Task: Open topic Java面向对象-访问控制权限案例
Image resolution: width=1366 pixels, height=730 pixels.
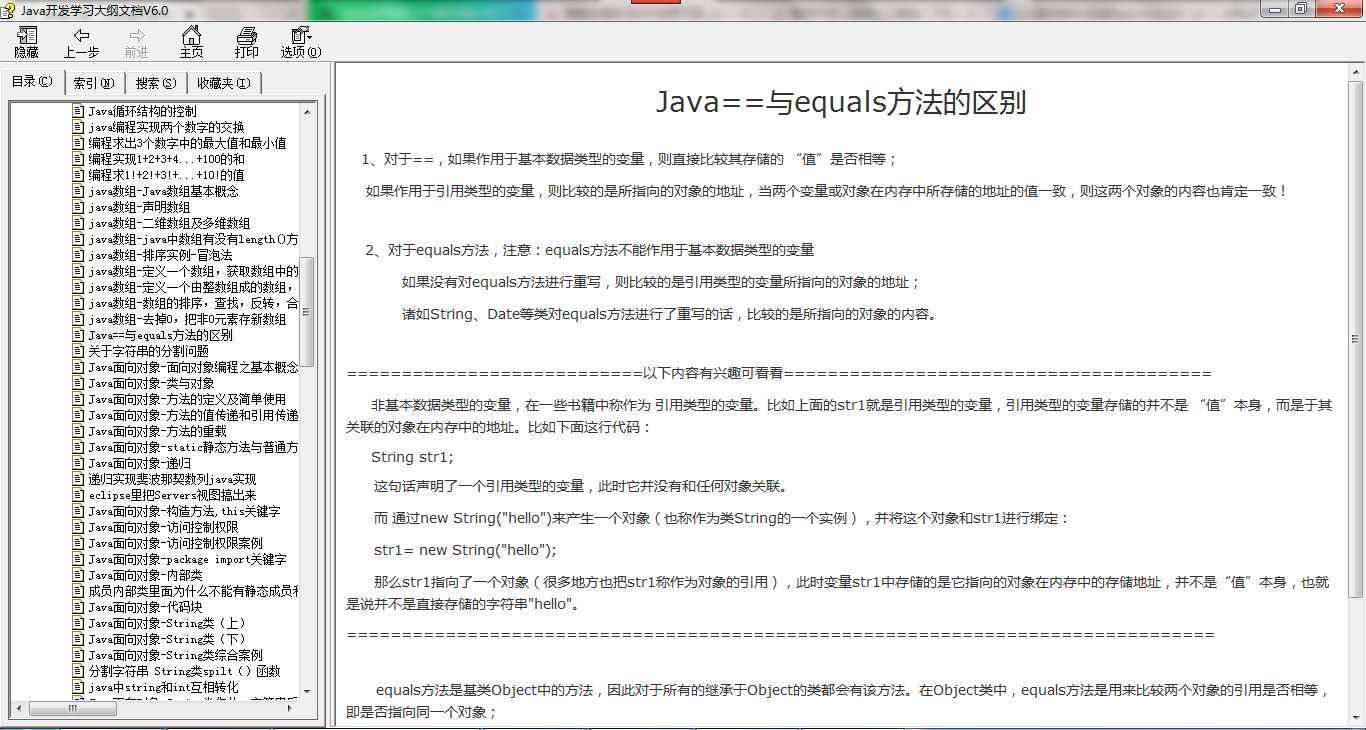Action: (175, 543)
